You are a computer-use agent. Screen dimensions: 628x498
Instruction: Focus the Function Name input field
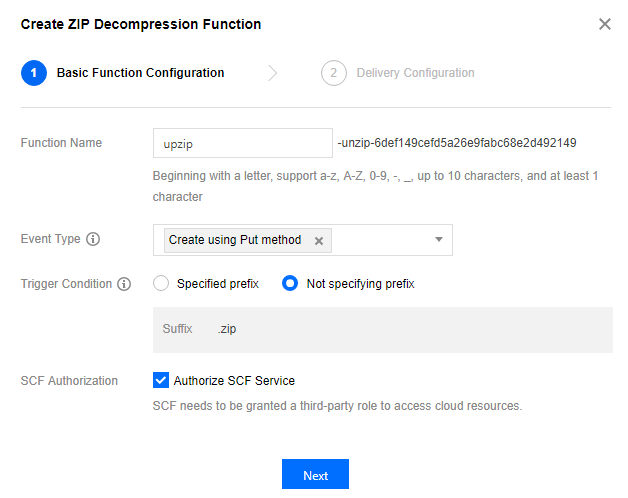pos(242,143)
